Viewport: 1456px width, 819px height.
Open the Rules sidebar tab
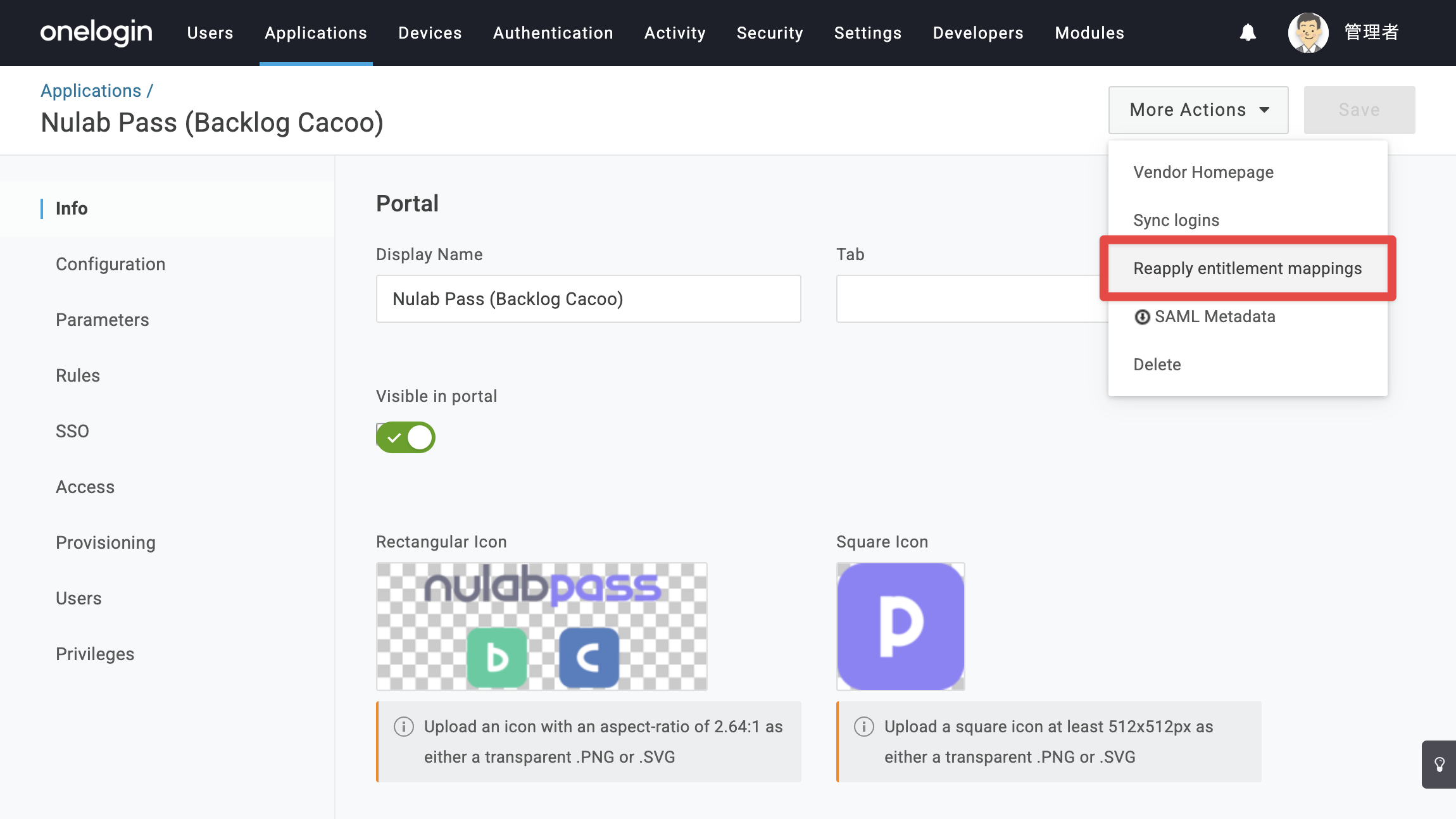(x=167, y=375)
